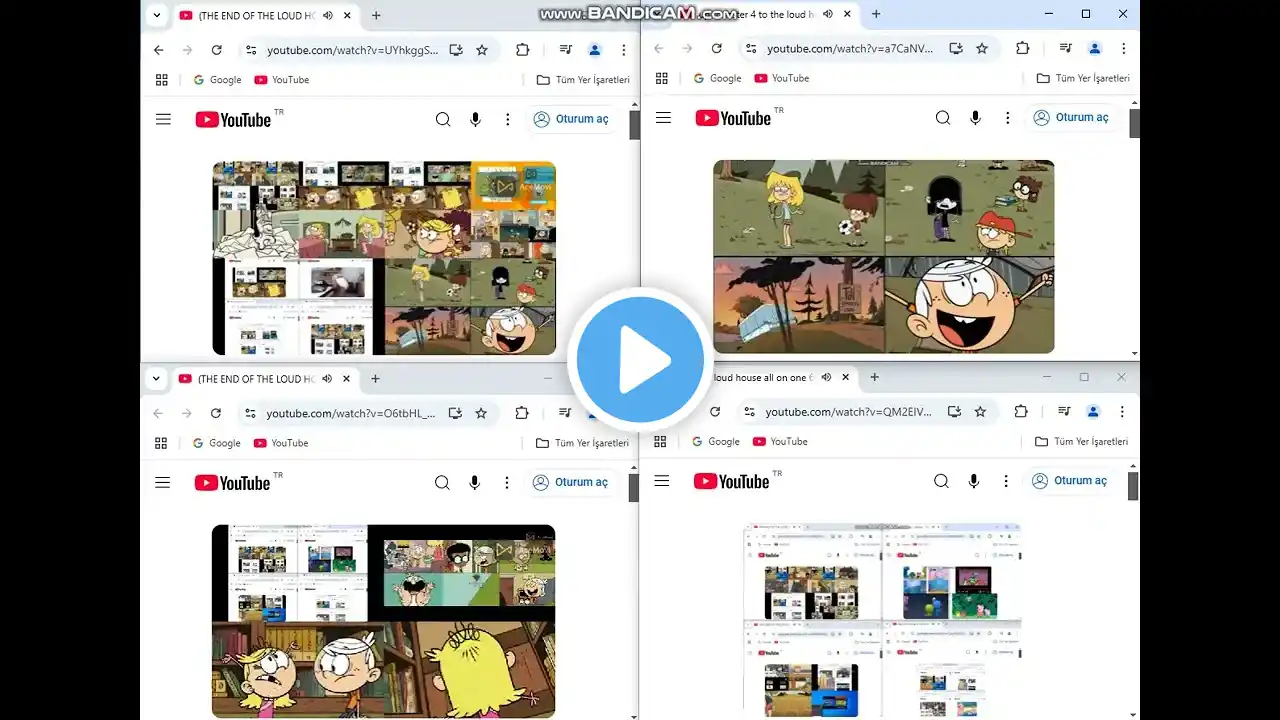
Task: Select the tab in the UYhkggS window
Action: coord(266,15)
